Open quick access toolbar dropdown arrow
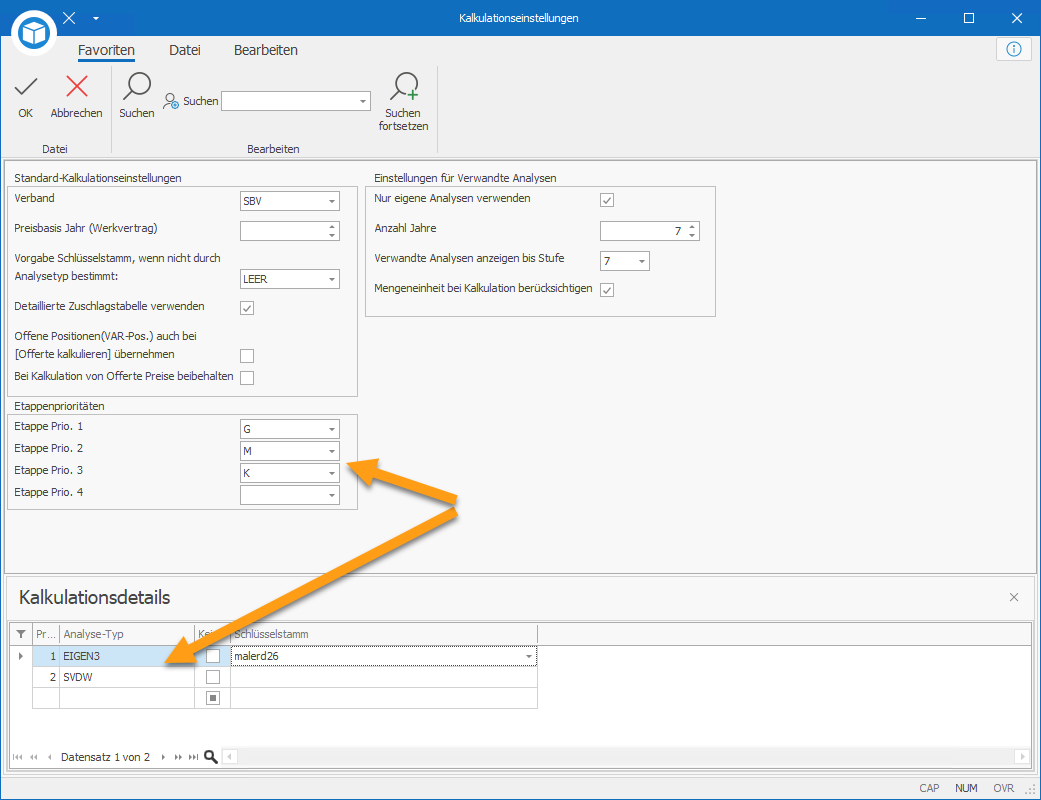 (96, 19)
